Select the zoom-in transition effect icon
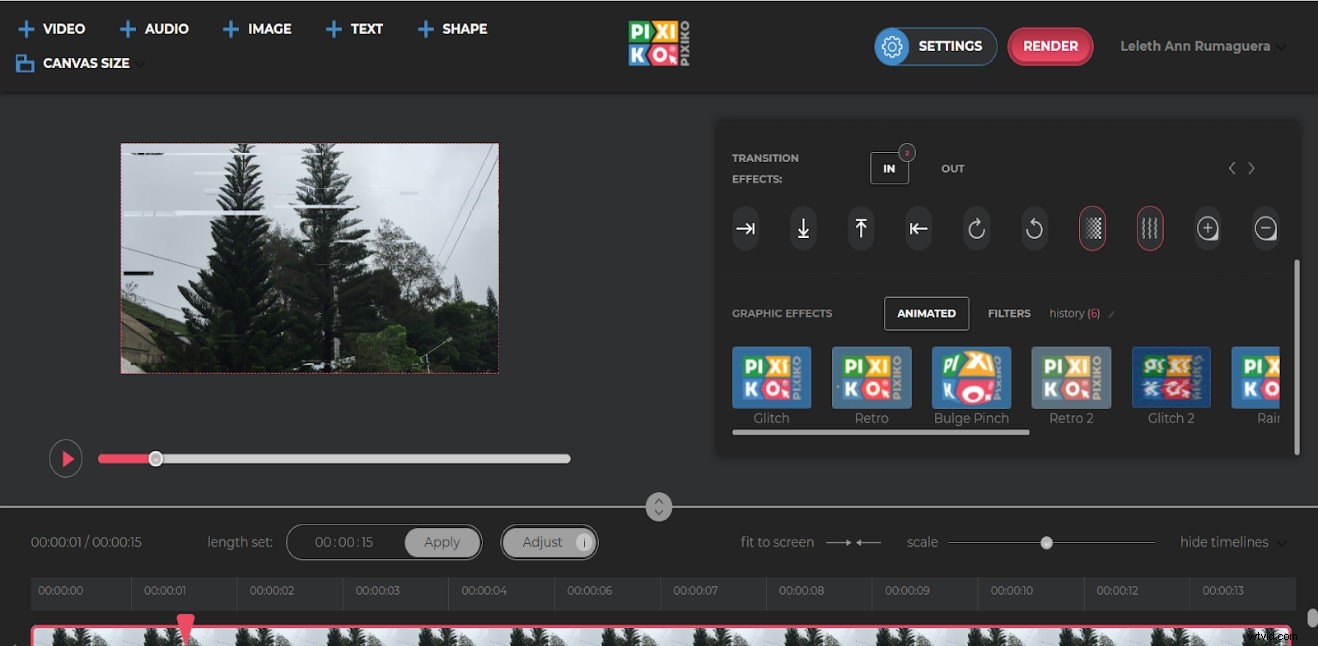The height and width of the screenshot is (646, 1318). click(1208, 228)
